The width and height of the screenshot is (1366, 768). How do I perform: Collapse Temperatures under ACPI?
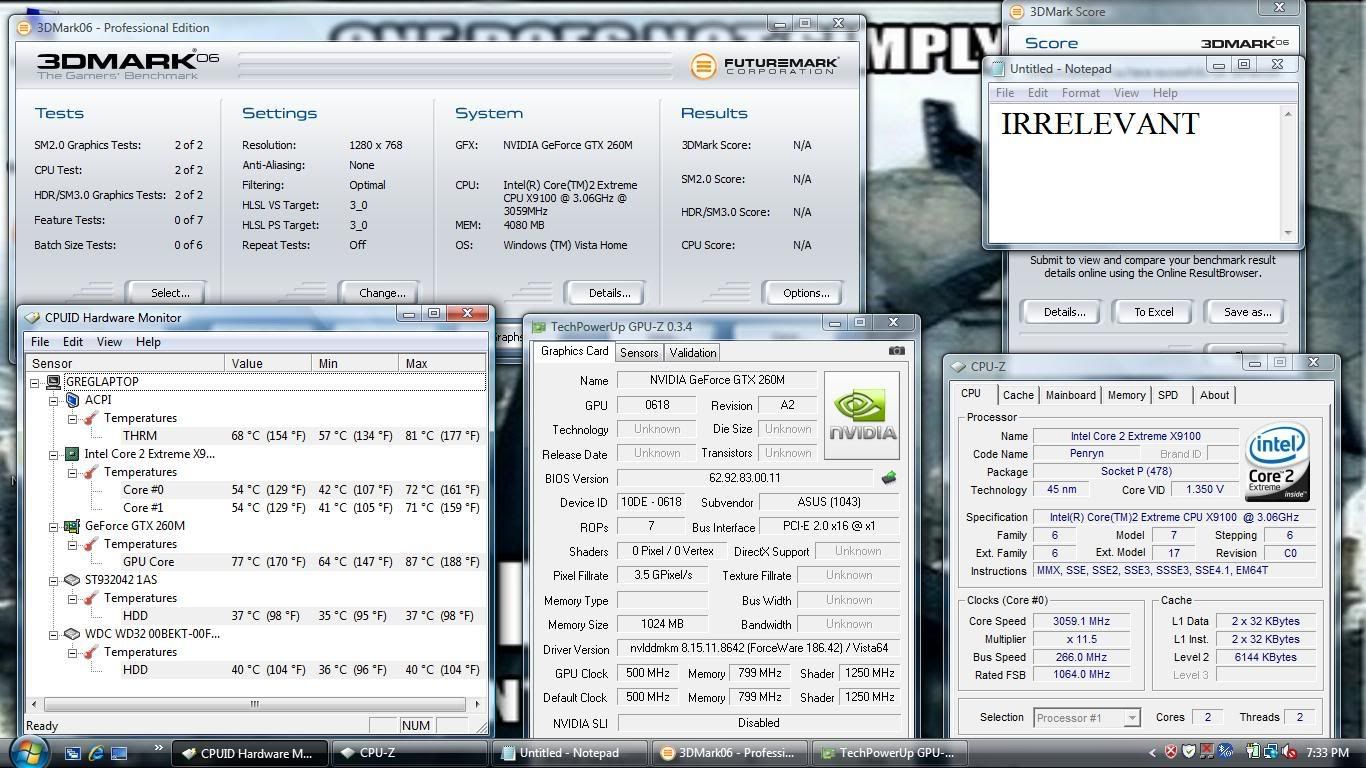point(73,418)
